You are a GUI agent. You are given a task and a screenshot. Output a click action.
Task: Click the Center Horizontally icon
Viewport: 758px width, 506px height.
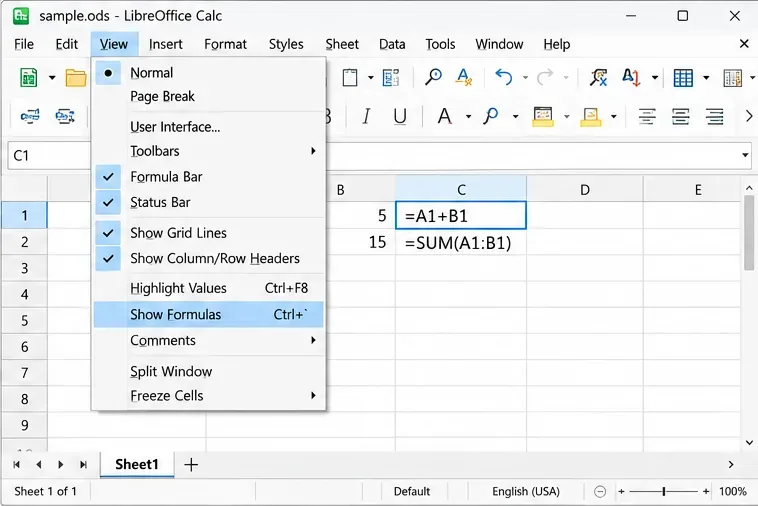[681, 116]
